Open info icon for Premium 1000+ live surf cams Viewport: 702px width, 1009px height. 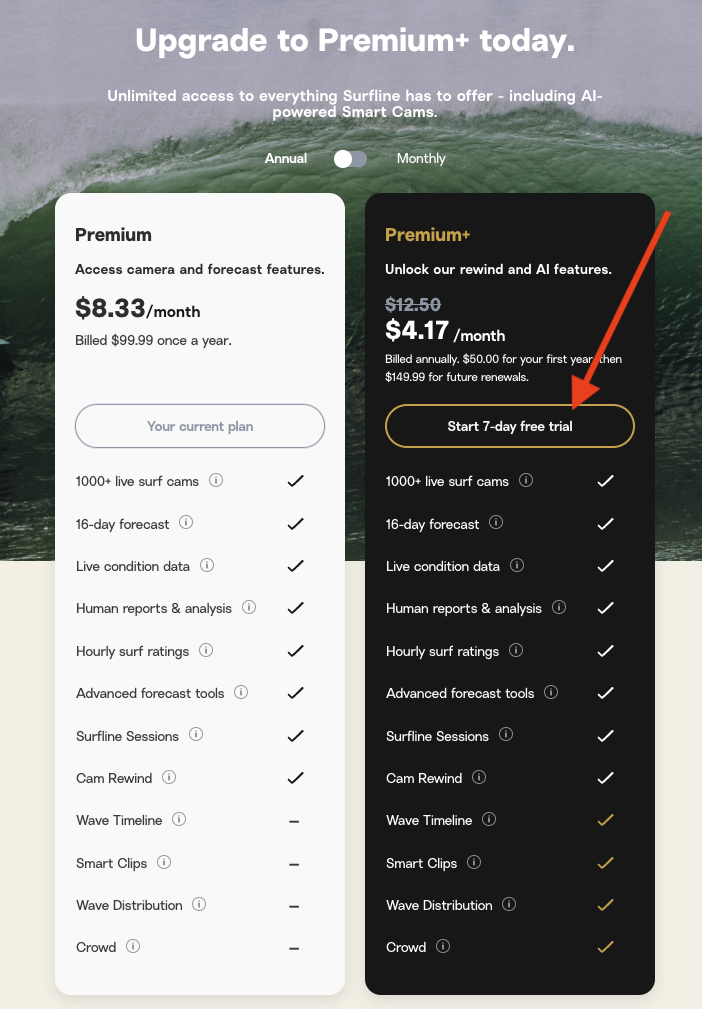pyautogui.click(x=216, y=480)
